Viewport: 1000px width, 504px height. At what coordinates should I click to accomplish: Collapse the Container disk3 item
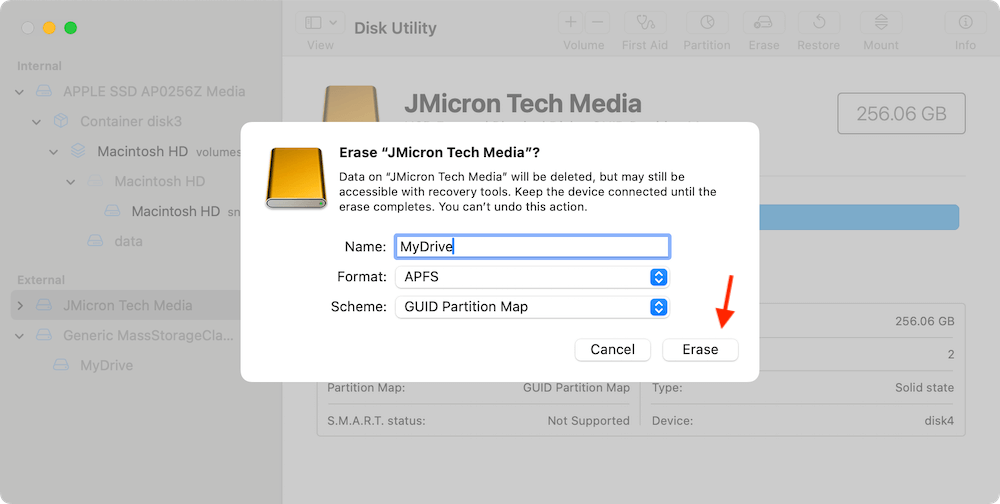(37, 122)
